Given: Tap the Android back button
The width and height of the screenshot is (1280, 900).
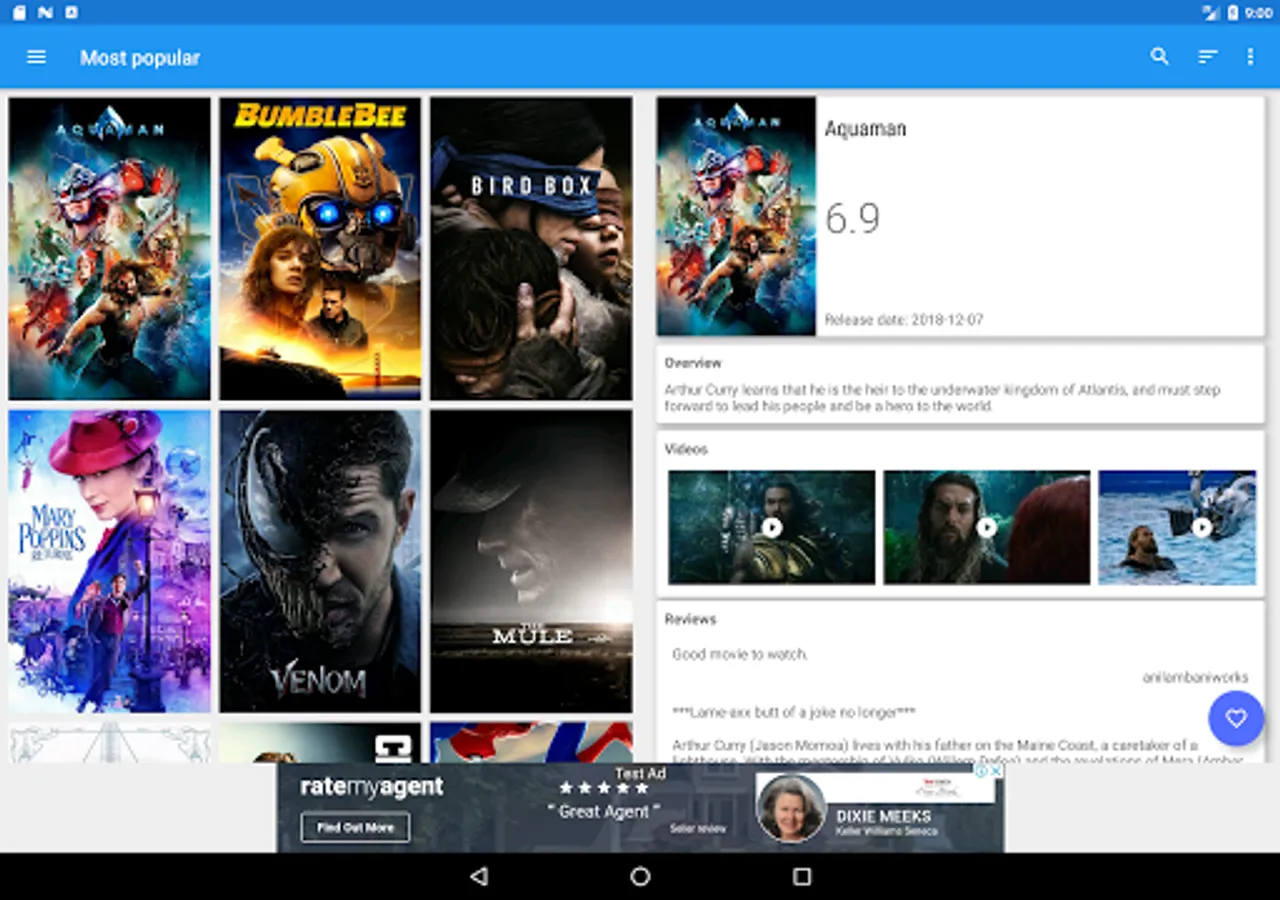Looking at the screenshot, I should pyautogui.click(x=479, y=876).
